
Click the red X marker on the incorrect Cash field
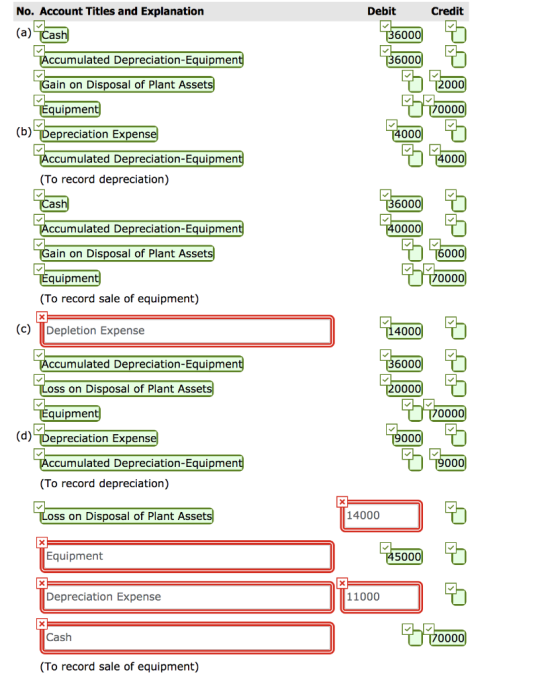click(42, 624)
